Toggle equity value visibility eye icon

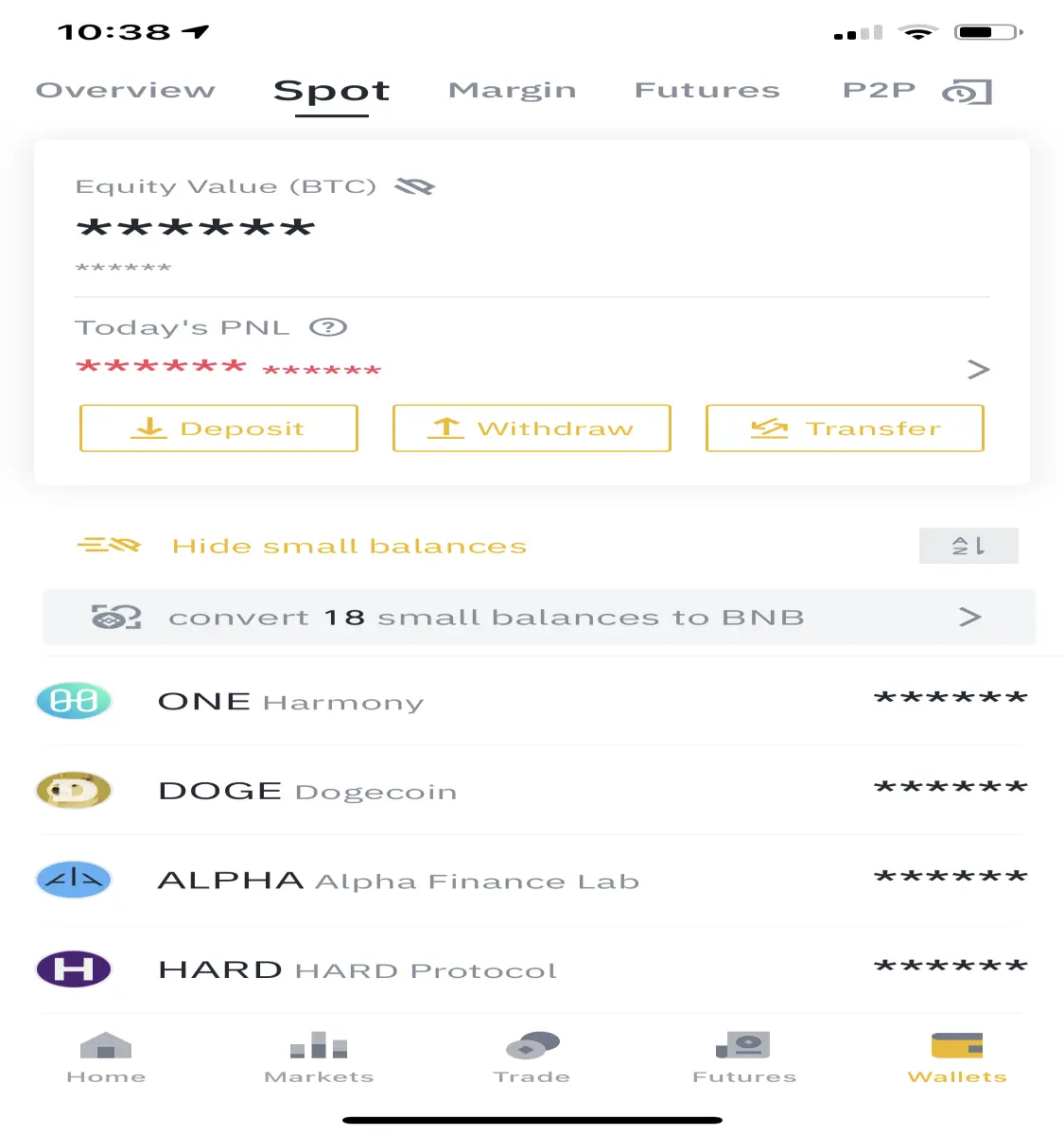[x=414, y=186]
